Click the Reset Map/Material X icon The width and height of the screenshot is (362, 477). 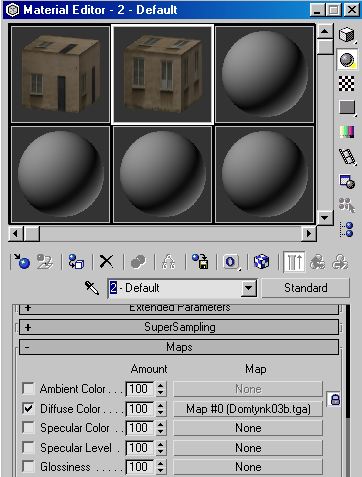point(107,262)
